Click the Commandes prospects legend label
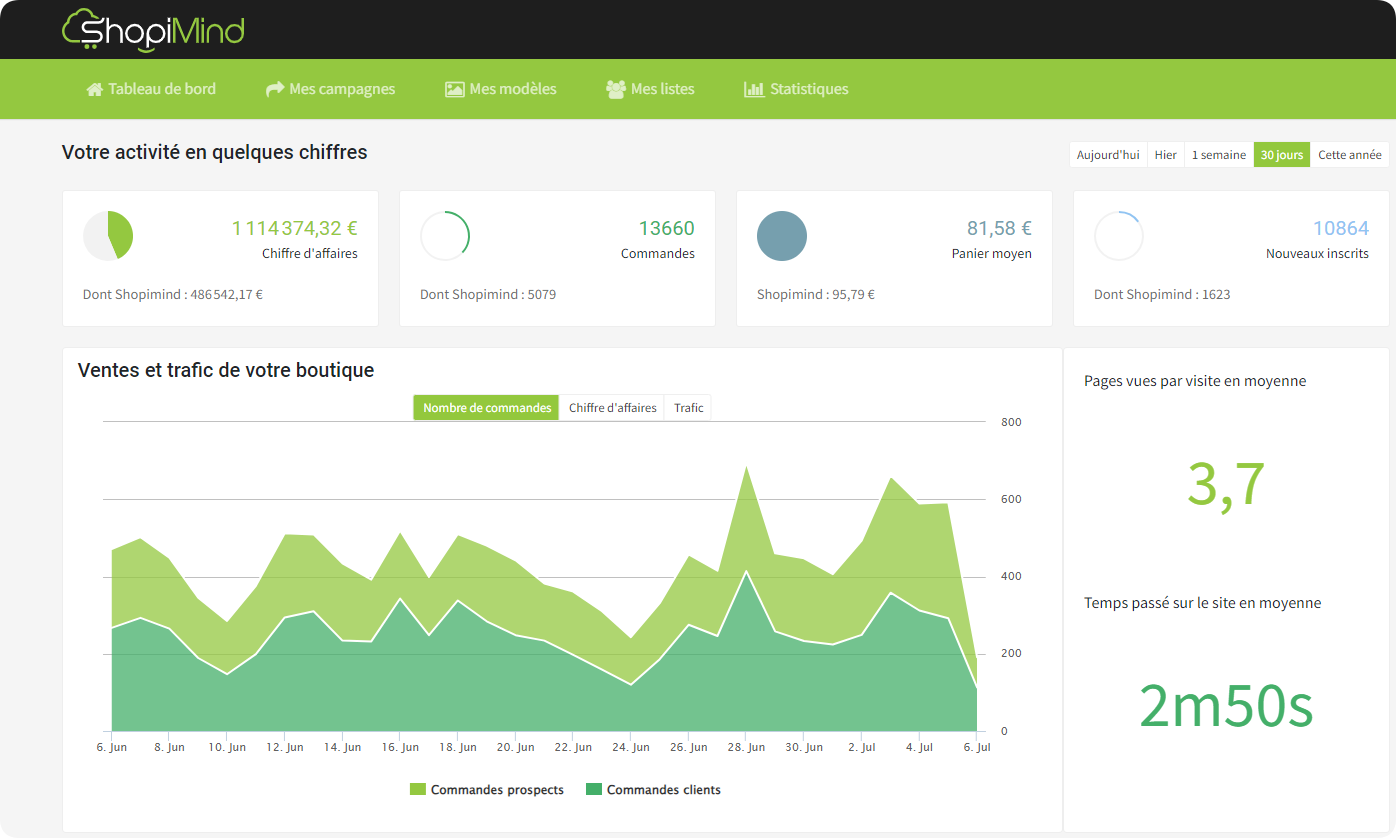The height and width of the screenshot is (838, 1396). point(497,790)
